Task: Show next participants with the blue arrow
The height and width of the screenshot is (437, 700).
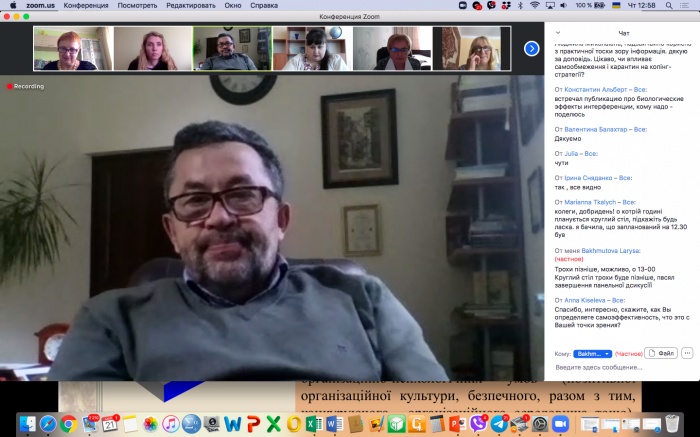Action: (x=531, y=48)
